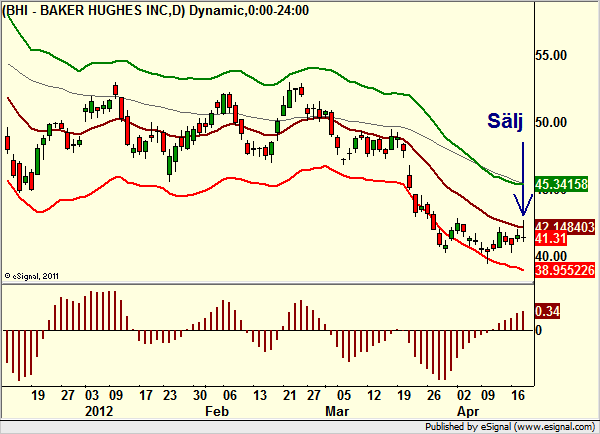Click the date label 02 above Apr

coord(463,395)
